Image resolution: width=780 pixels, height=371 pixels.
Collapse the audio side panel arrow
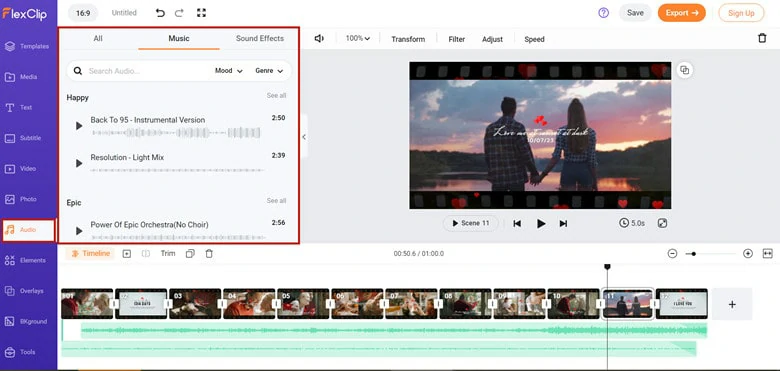point(304,137)
